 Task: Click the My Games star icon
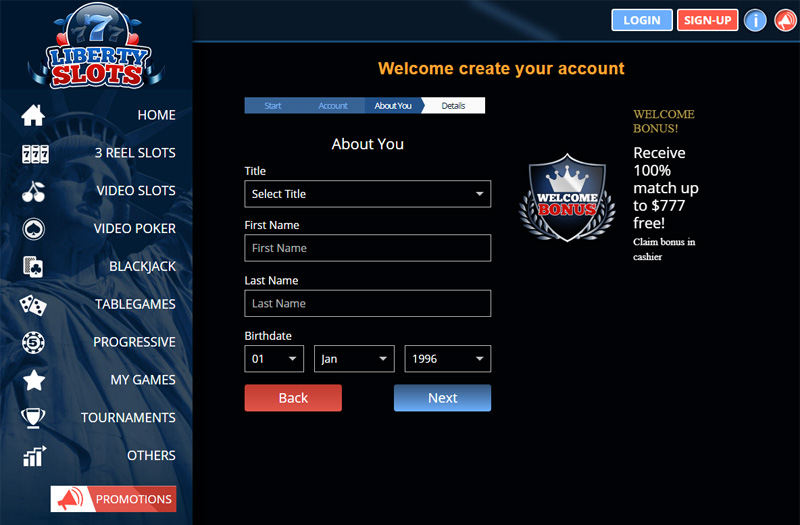click(34, 380)
